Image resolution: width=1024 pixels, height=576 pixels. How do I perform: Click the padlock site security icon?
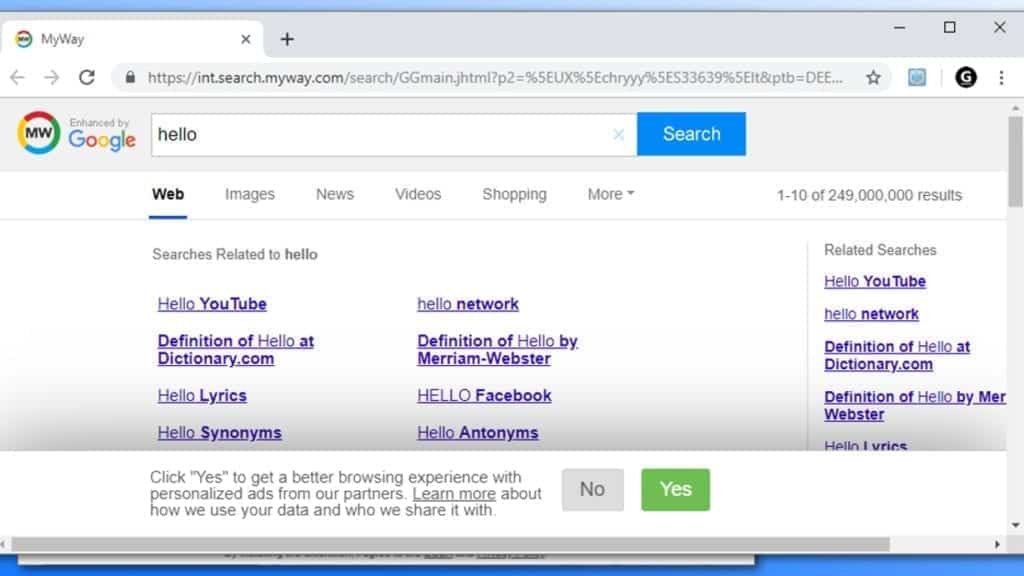pos(130,78)
